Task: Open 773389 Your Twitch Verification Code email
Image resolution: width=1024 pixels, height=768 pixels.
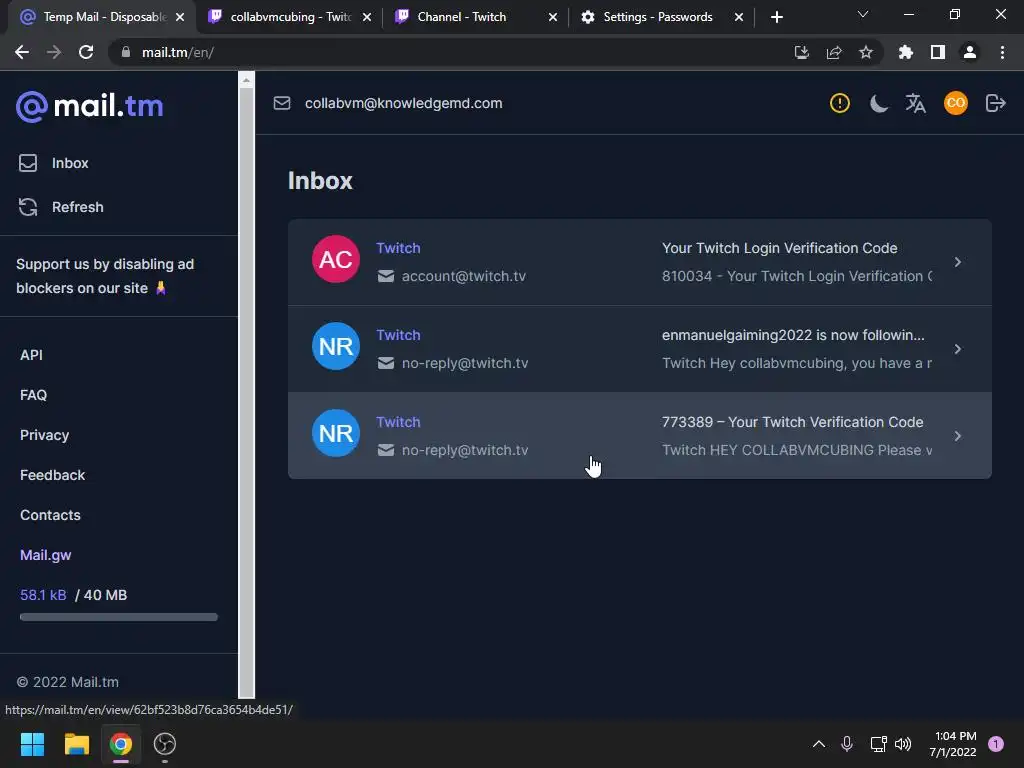Action: coord(639,436)
